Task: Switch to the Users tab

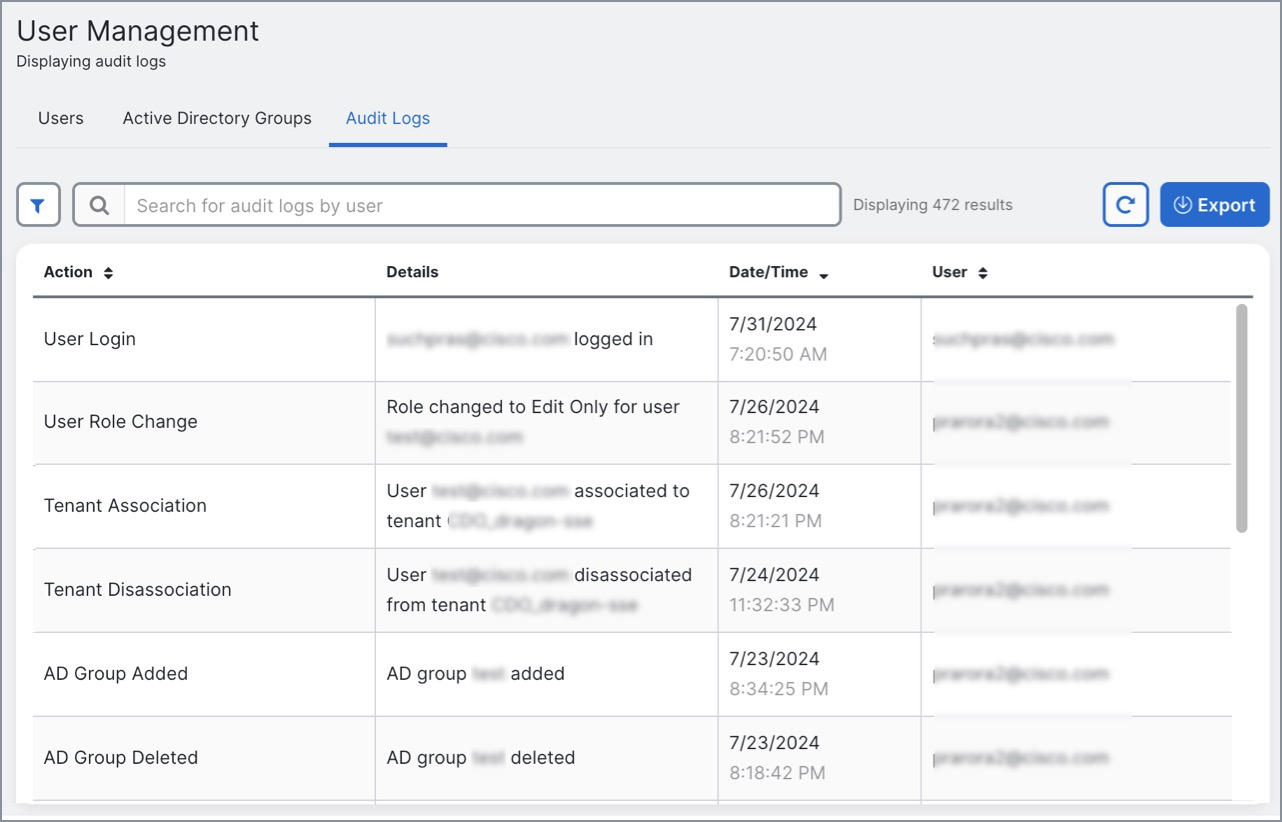Action: click(x=61, y=118)
